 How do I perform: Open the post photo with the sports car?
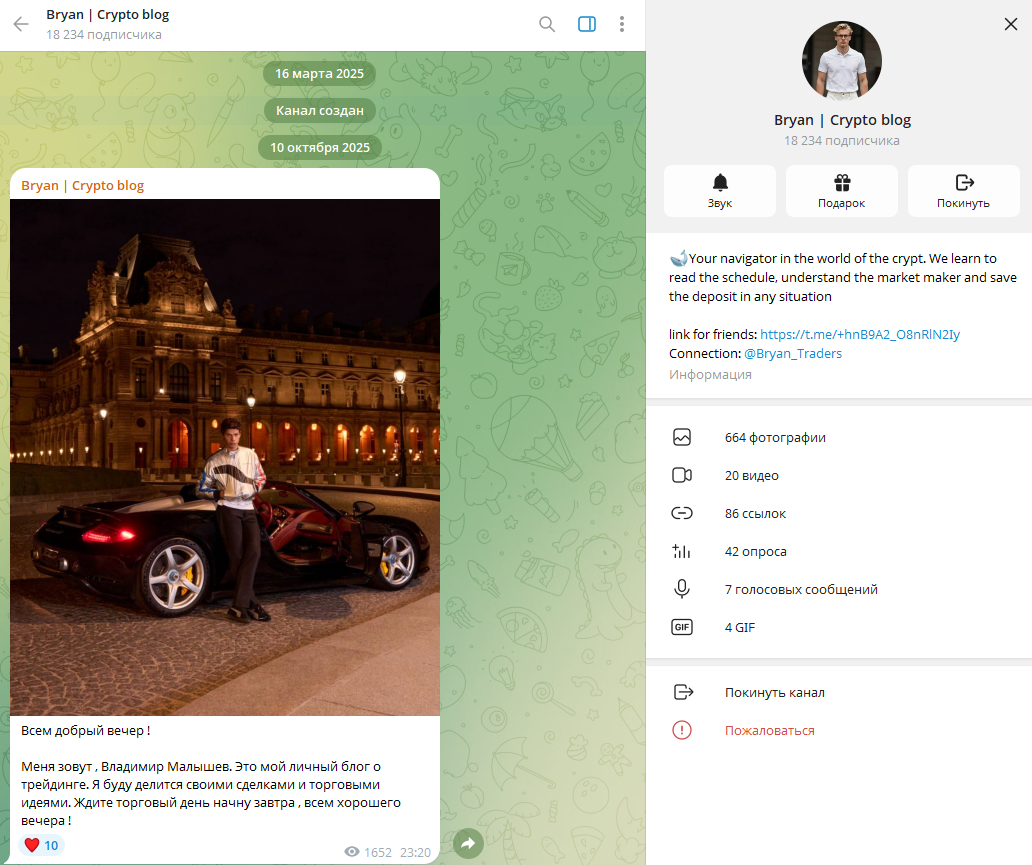(225, 457)
